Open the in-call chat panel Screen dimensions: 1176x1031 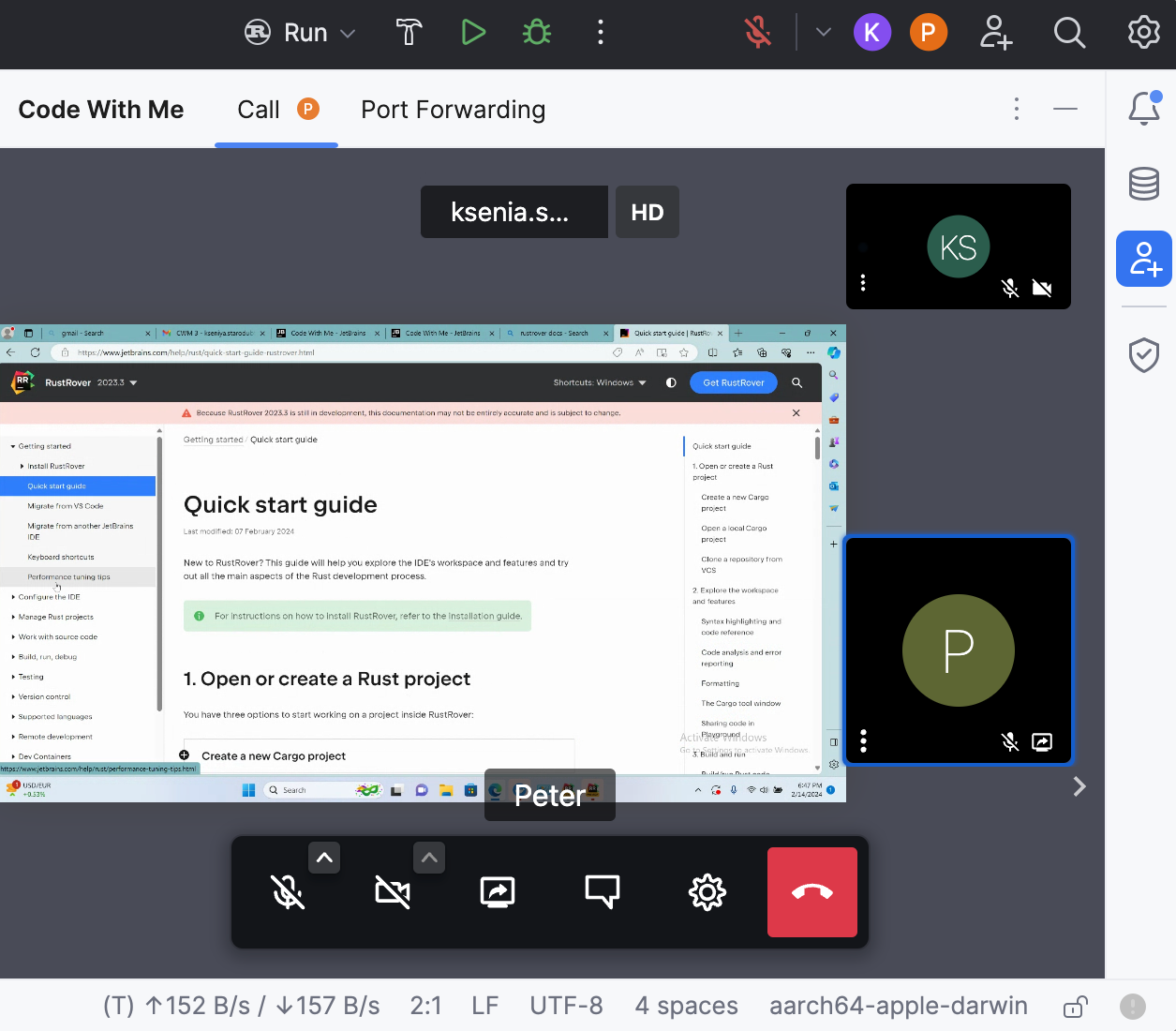603,891
